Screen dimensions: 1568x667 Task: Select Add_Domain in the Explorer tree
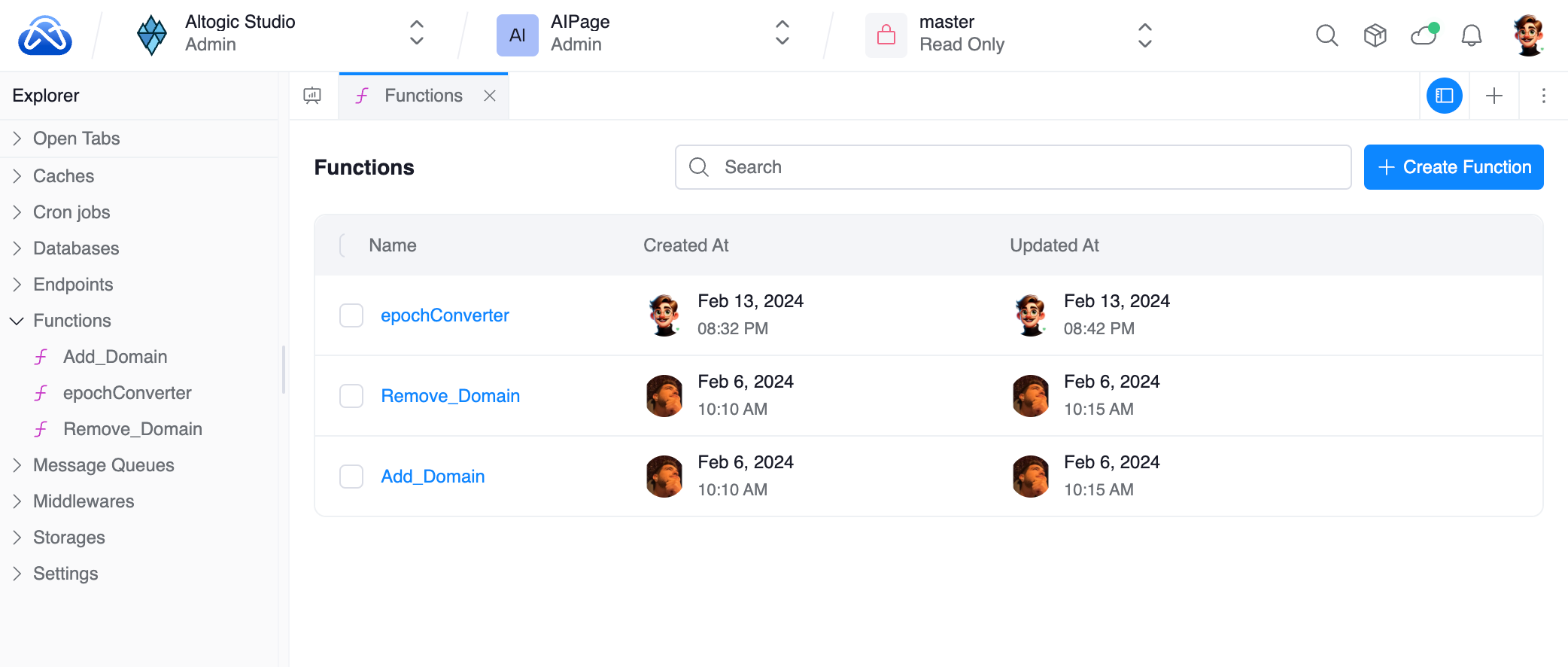tap(115, 357)
